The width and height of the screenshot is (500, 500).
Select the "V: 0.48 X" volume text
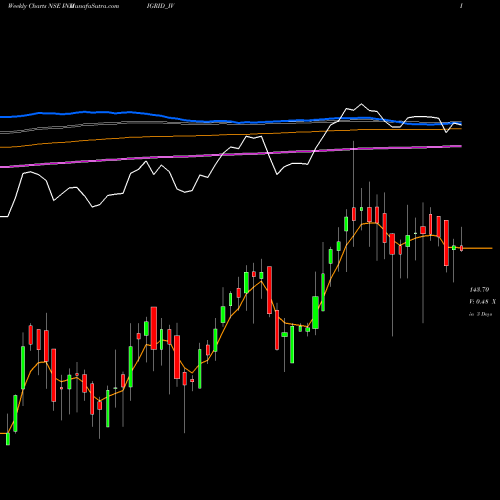click(x=482, y=302)
